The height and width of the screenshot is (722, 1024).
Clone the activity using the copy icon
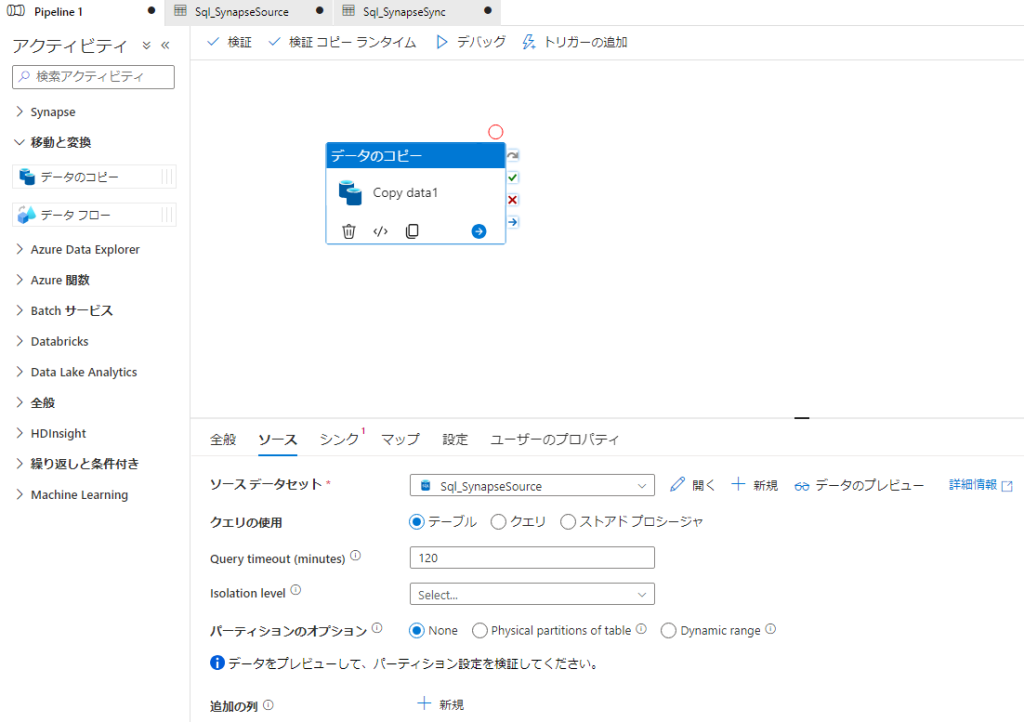tap(412, 231)
